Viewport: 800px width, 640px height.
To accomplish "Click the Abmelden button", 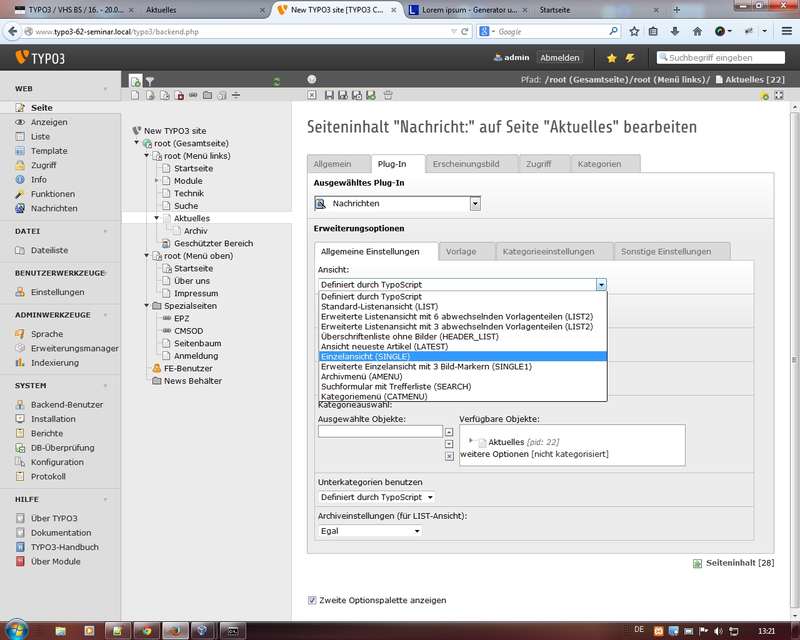I will (x=560, y=58).
